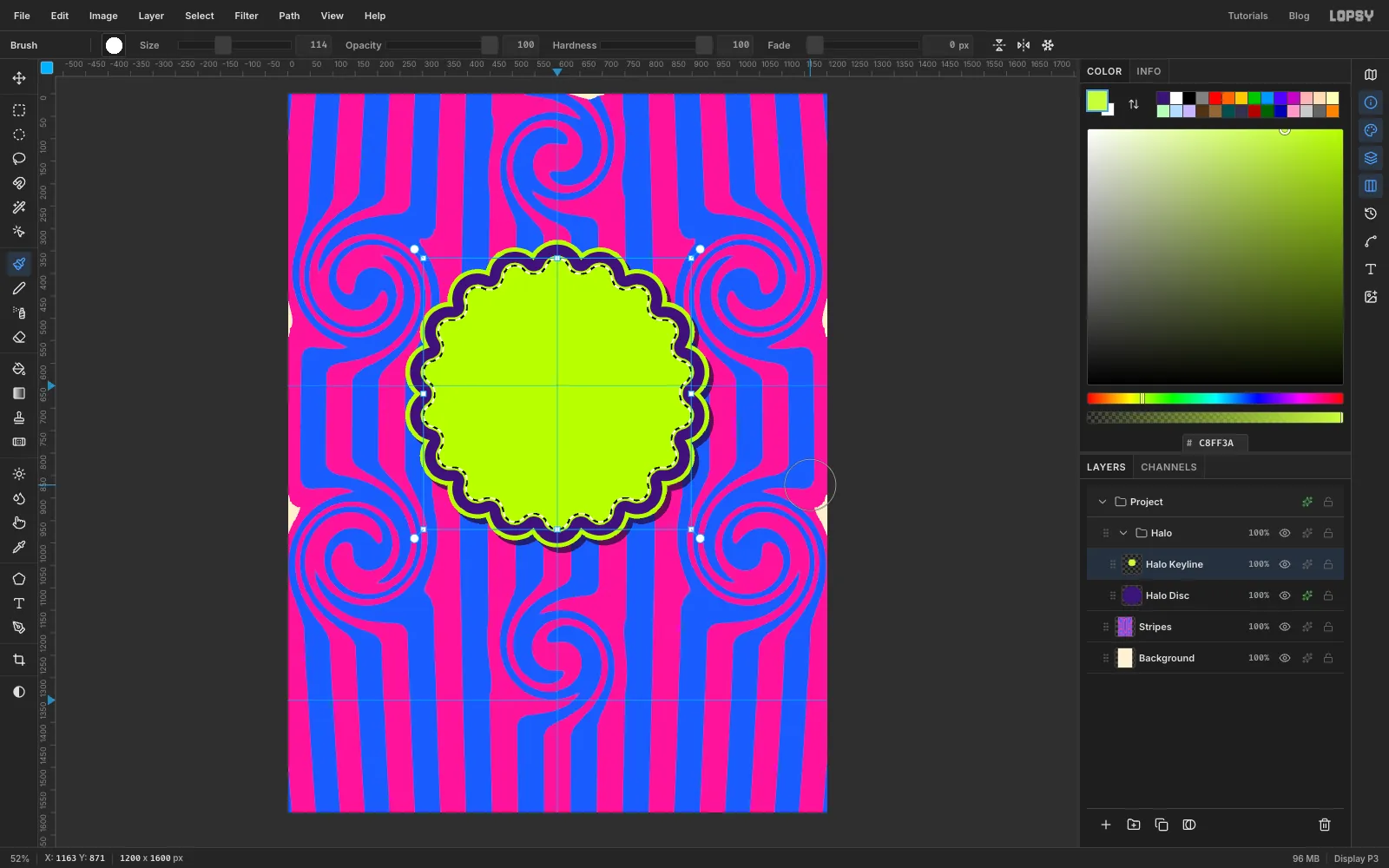Image resolution: width=1389 pixels, height=868 pixels.
Task: Adjust the color alpha slider
Action: (x=1215, y=418)
